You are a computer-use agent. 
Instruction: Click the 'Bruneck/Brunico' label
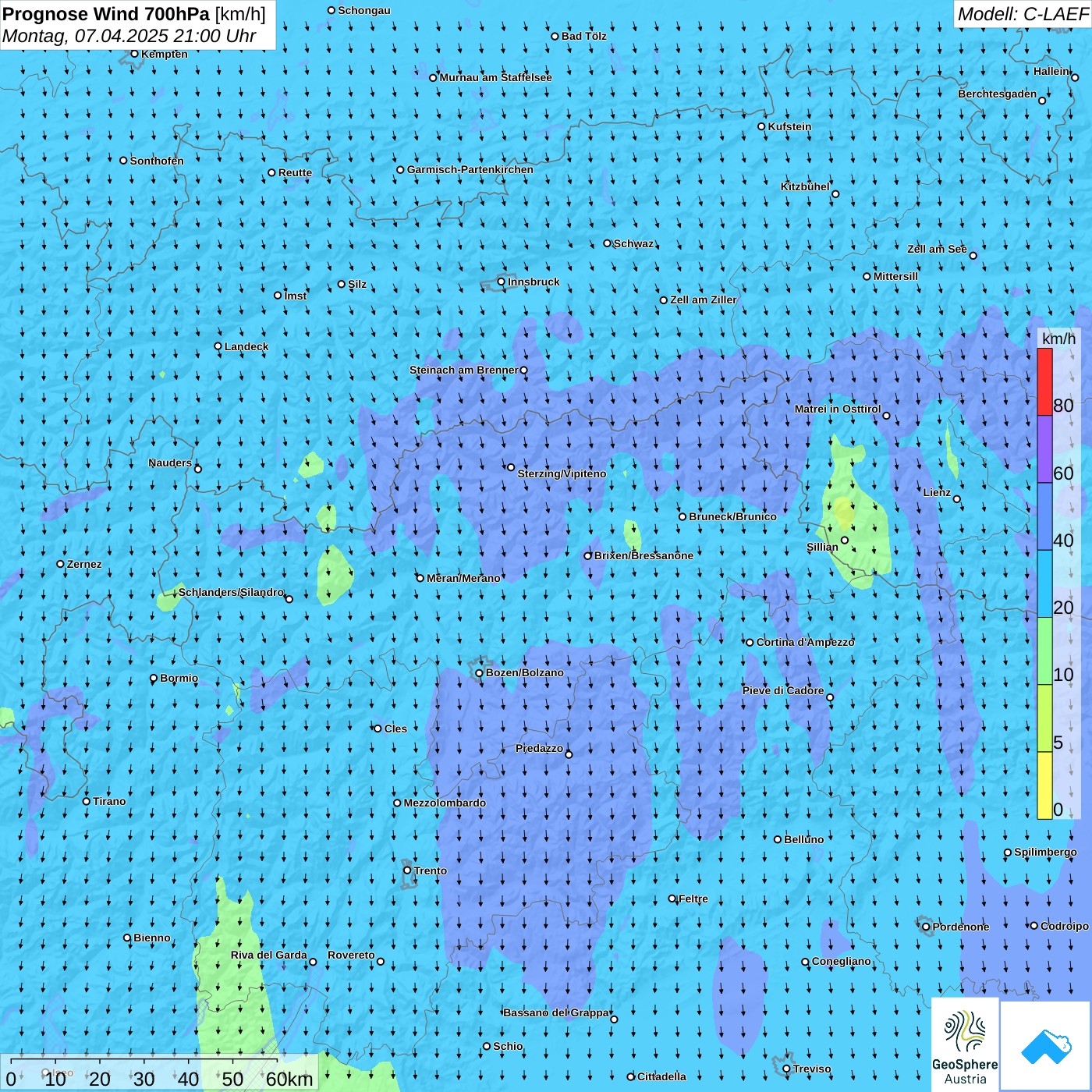732,516
